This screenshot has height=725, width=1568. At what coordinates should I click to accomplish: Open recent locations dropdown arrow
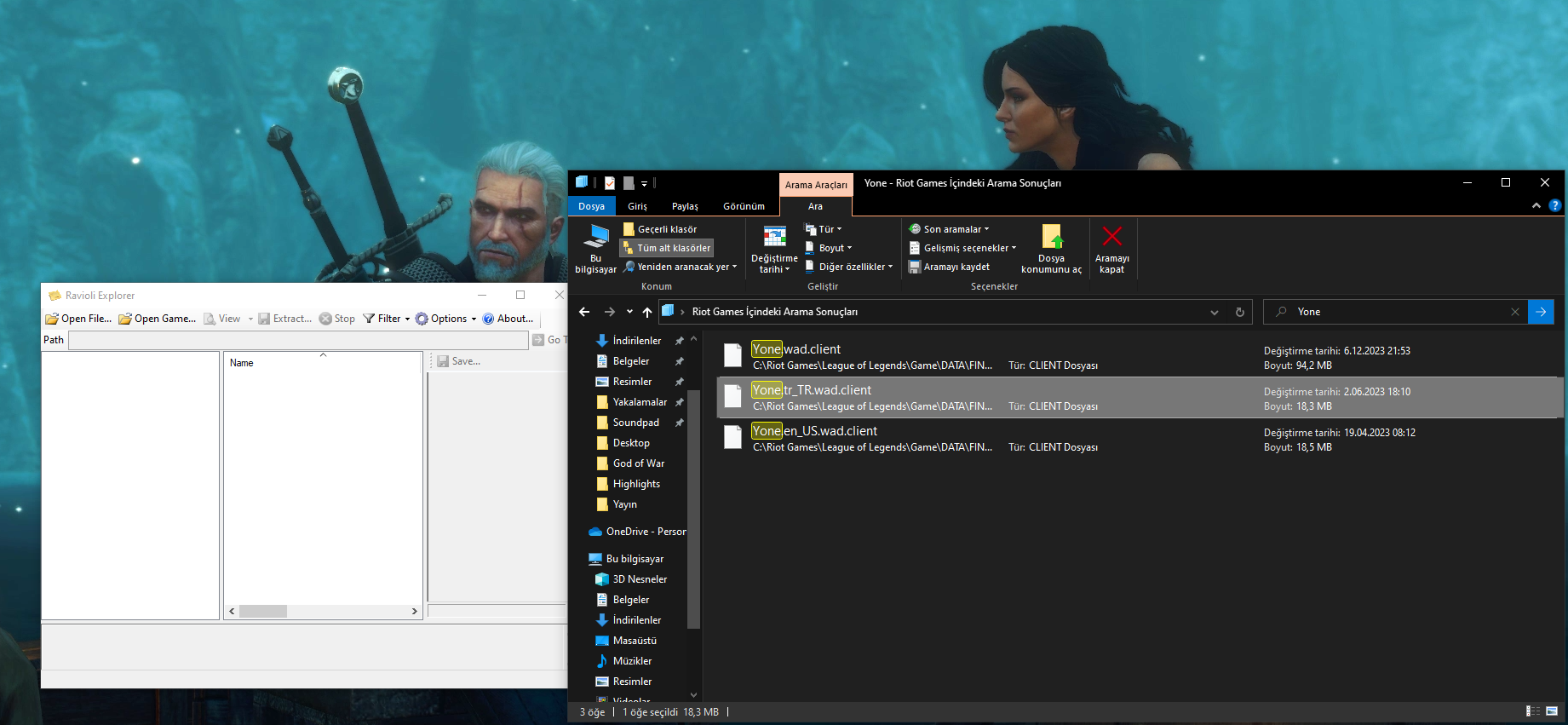click(x=629, y=312)
